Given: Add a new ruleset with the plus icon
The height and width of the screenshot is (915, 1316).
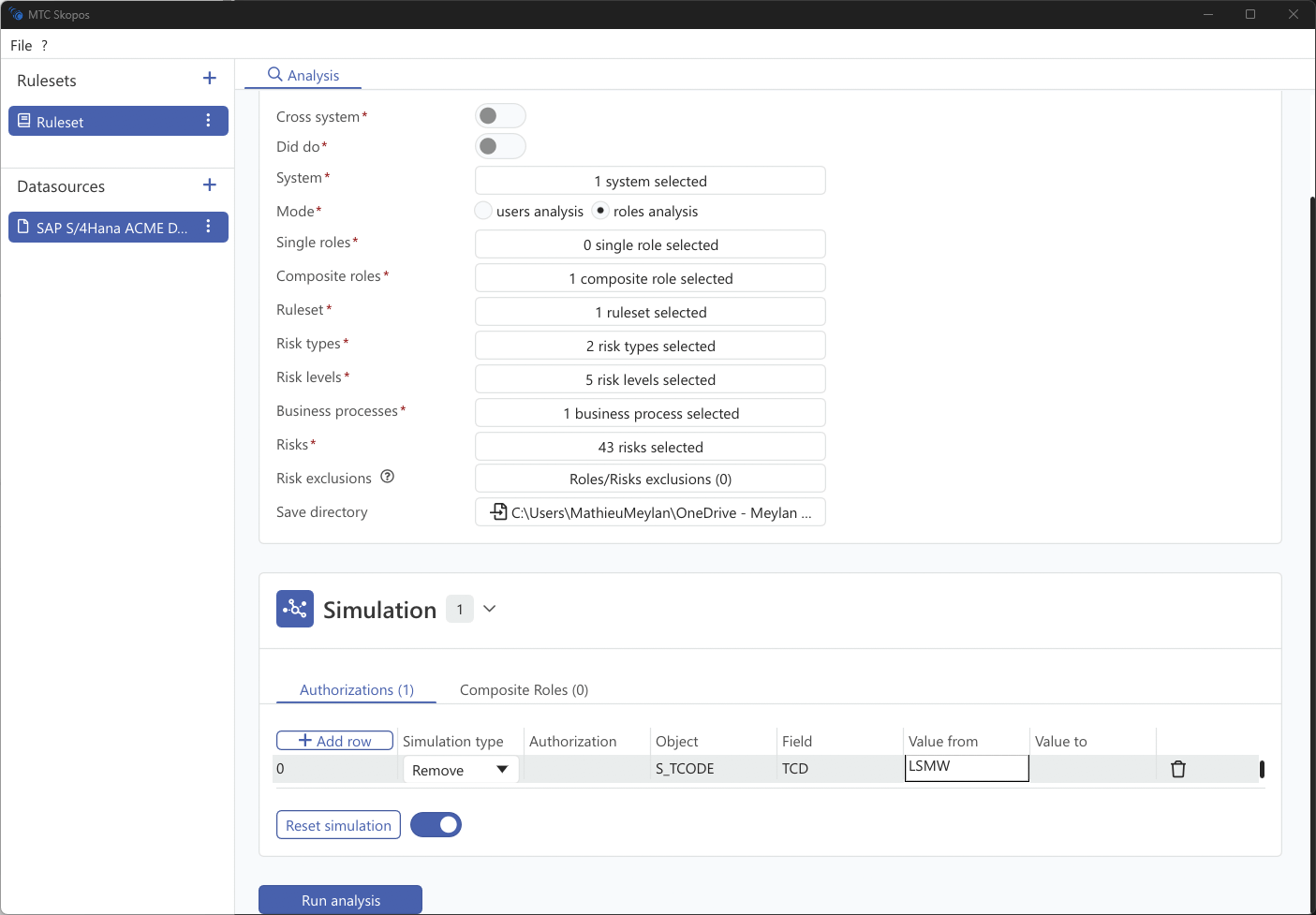Looking at the screenshot, I should 209,79.
